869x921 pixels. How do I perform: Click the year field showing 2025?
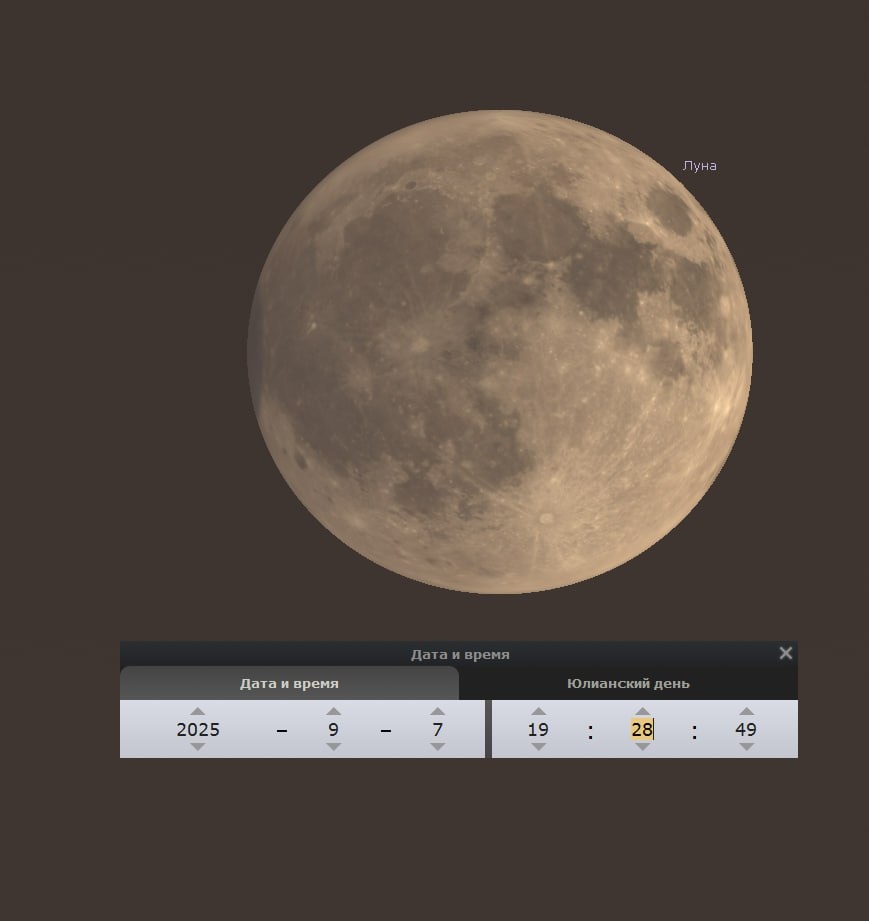click(x=198, y=730)
